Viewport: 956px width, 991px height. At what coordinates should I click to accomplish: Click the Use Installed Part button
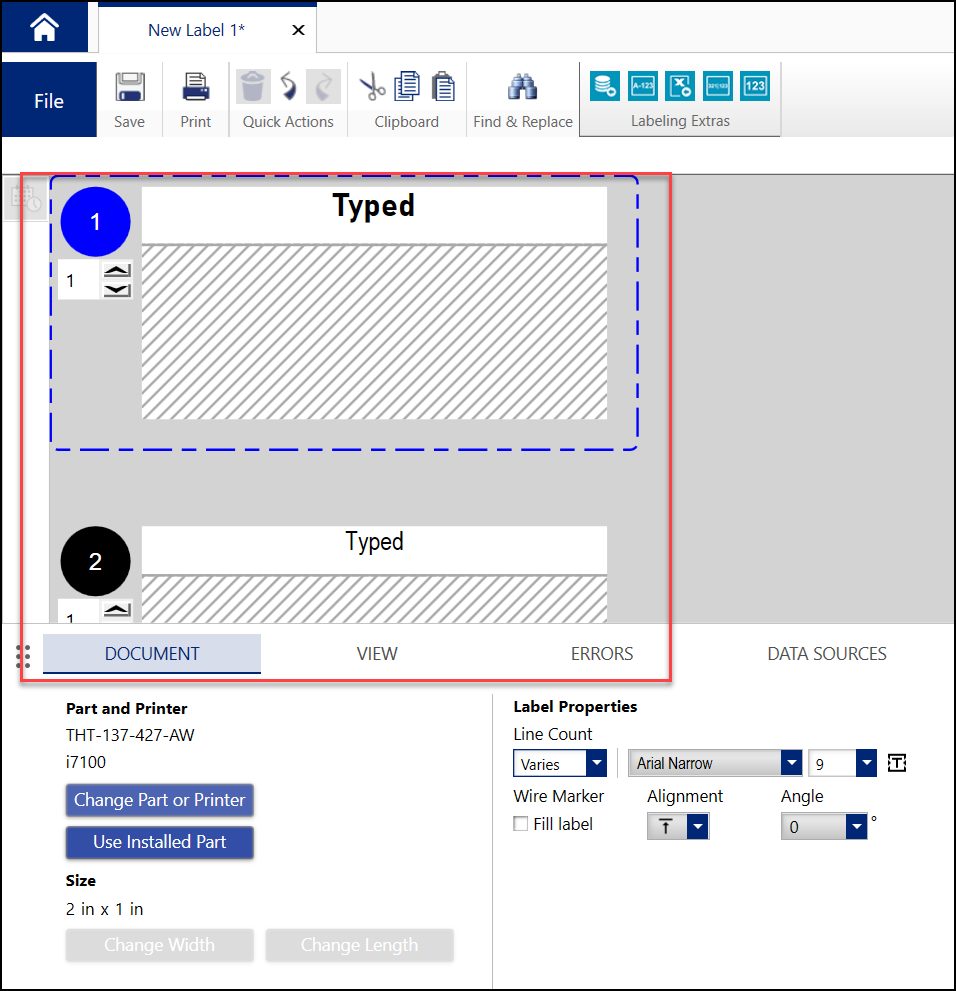pyautogui.click(x=160, y=842)
